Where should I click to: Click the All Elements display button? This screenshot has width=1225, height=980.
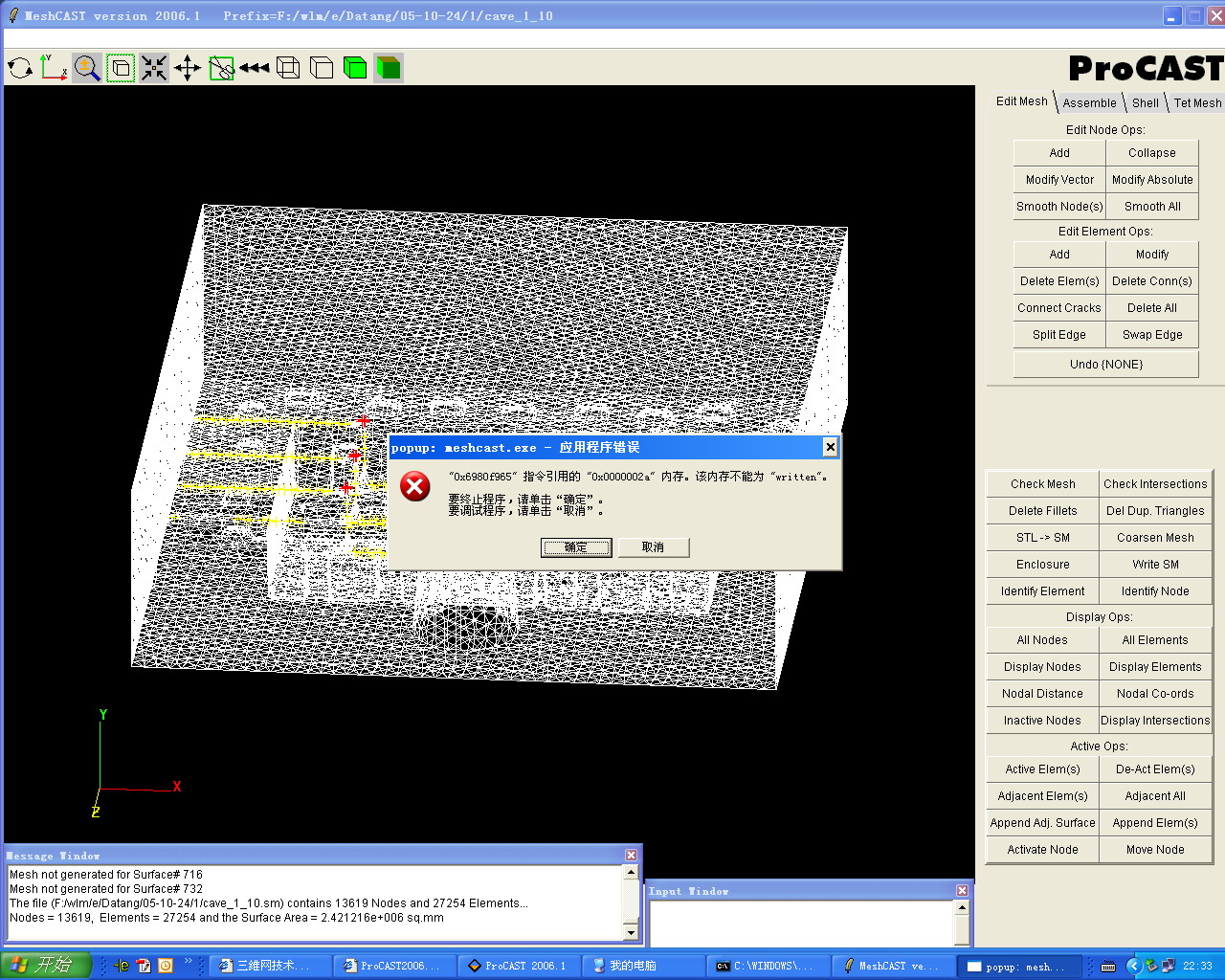pos(1155,640)
